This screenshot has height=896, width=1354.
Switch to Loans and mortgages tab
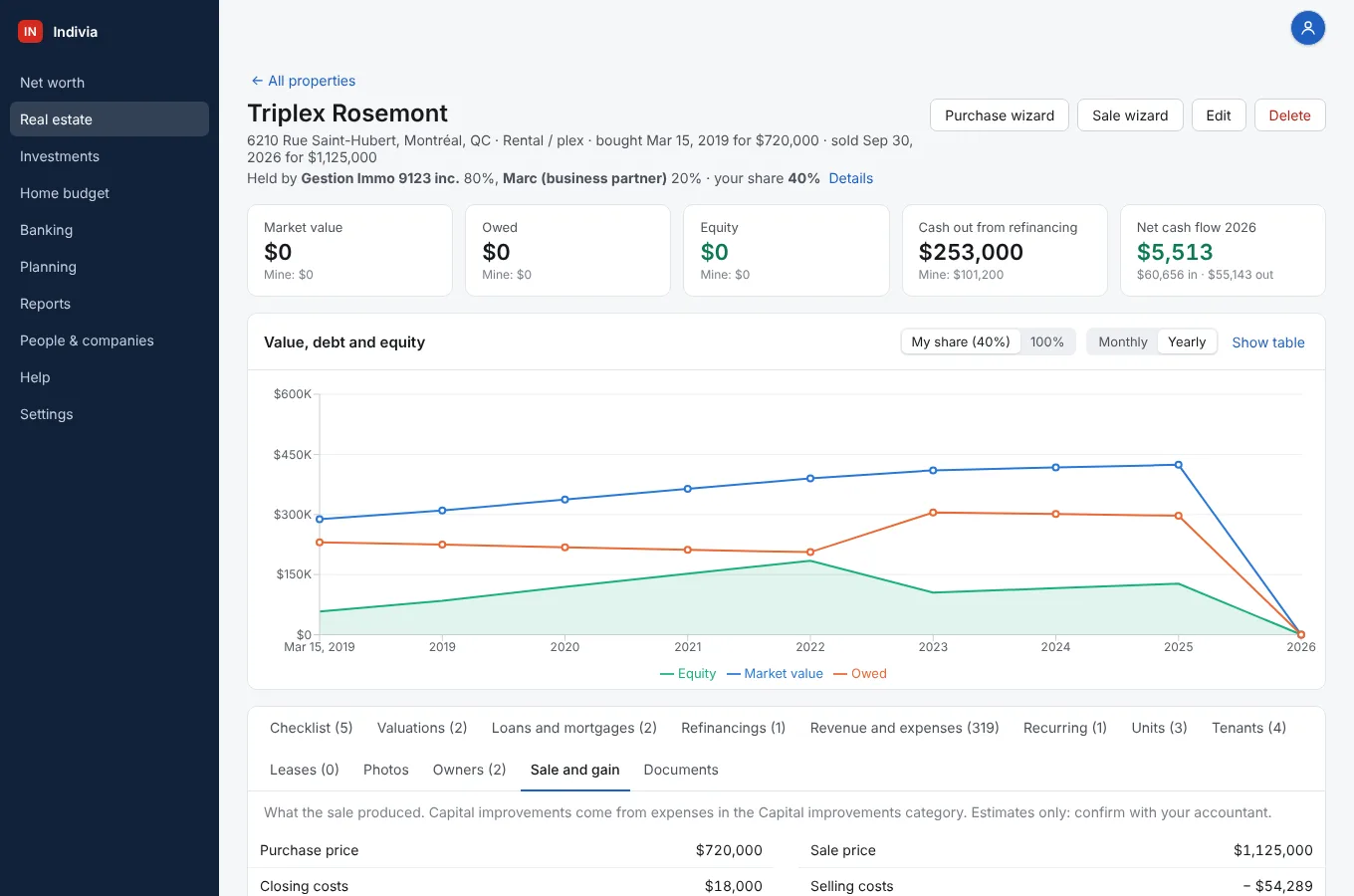pyautogui.click(x=574, y=728)
